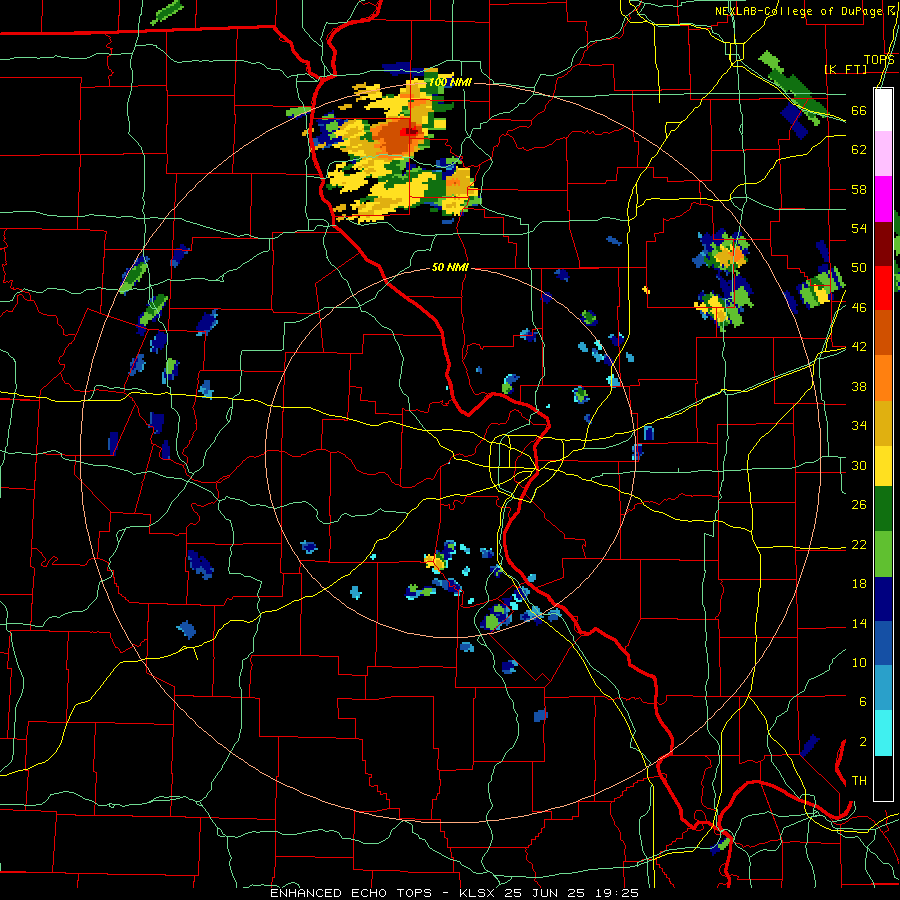Select the 54 legend value

point(859,228)
